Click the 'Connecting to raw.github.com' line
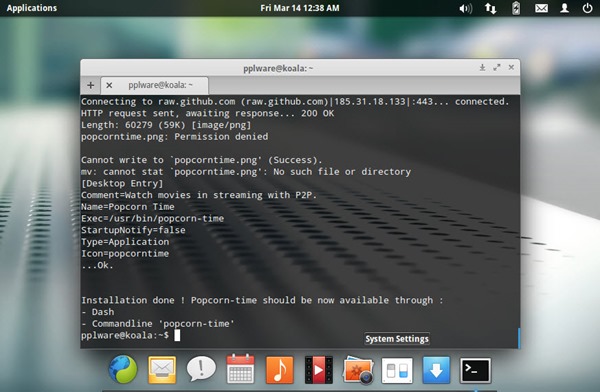 tap(295, 101)
